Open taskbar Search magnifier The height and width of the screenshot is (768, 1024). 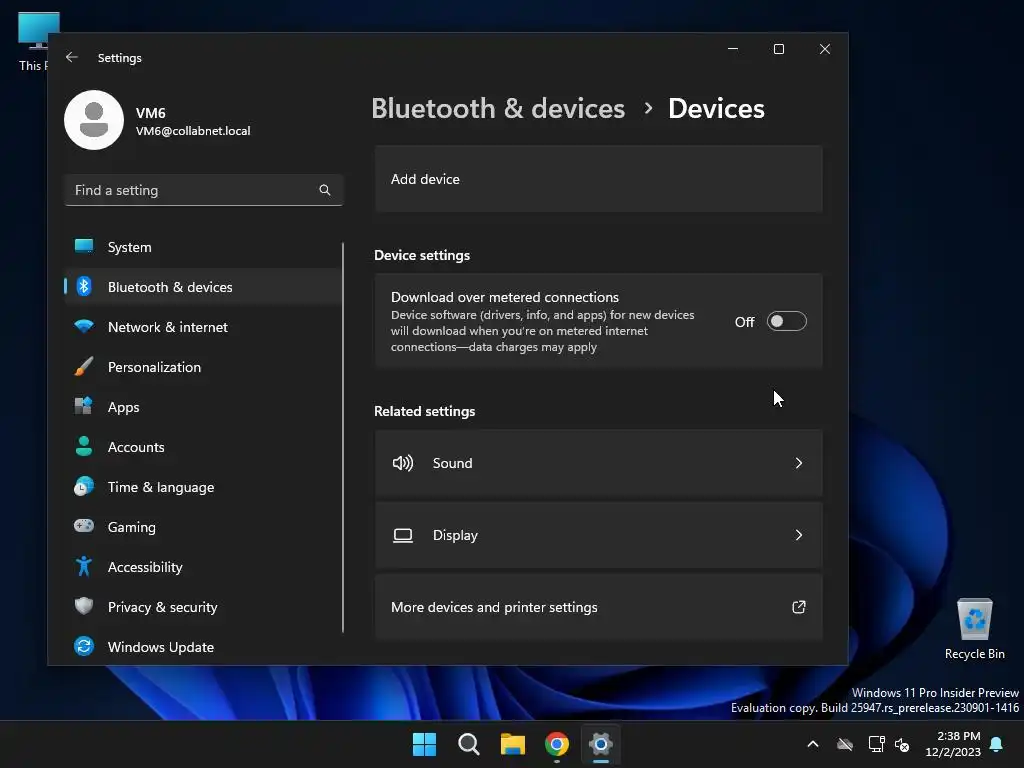click(469, 744)
